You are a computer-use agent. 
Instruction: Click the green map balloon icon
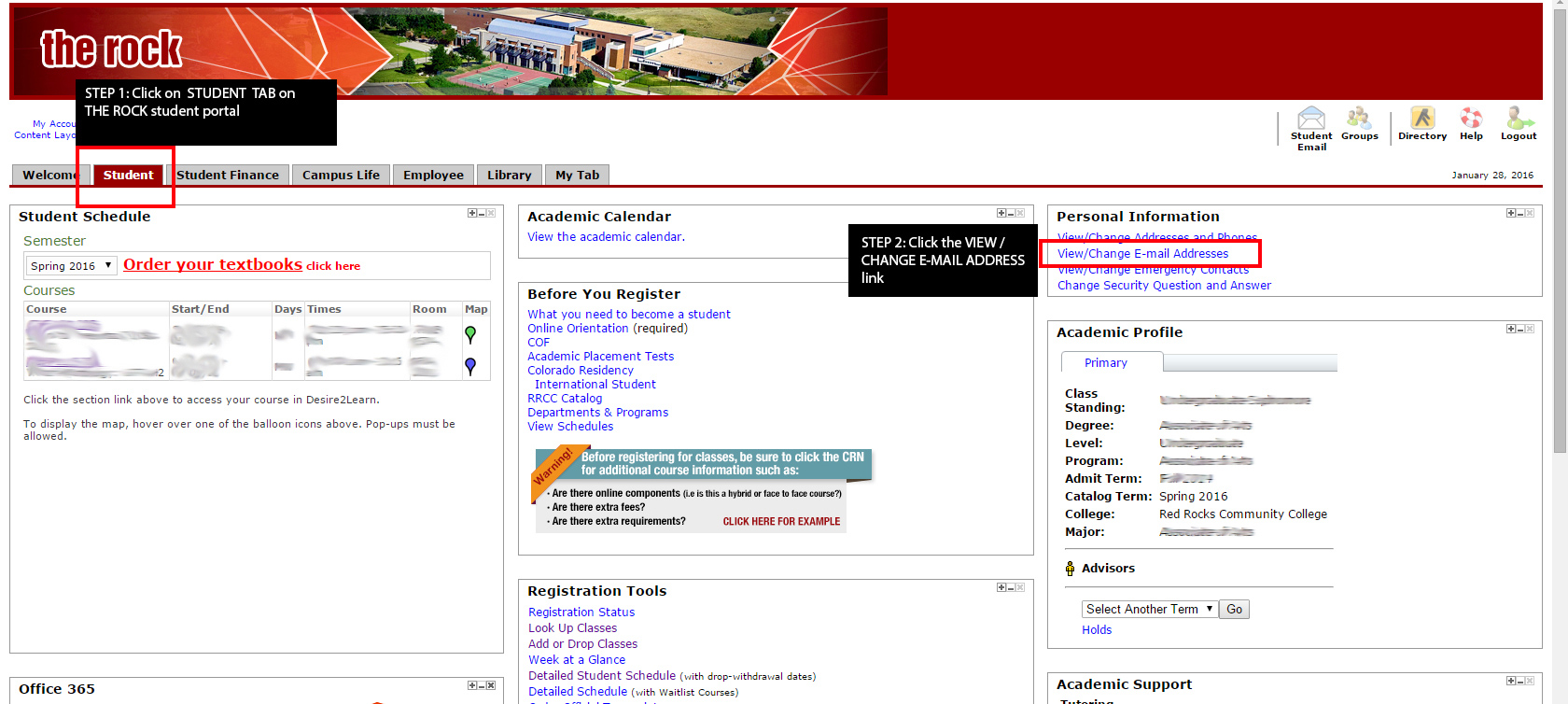[470, 334]
